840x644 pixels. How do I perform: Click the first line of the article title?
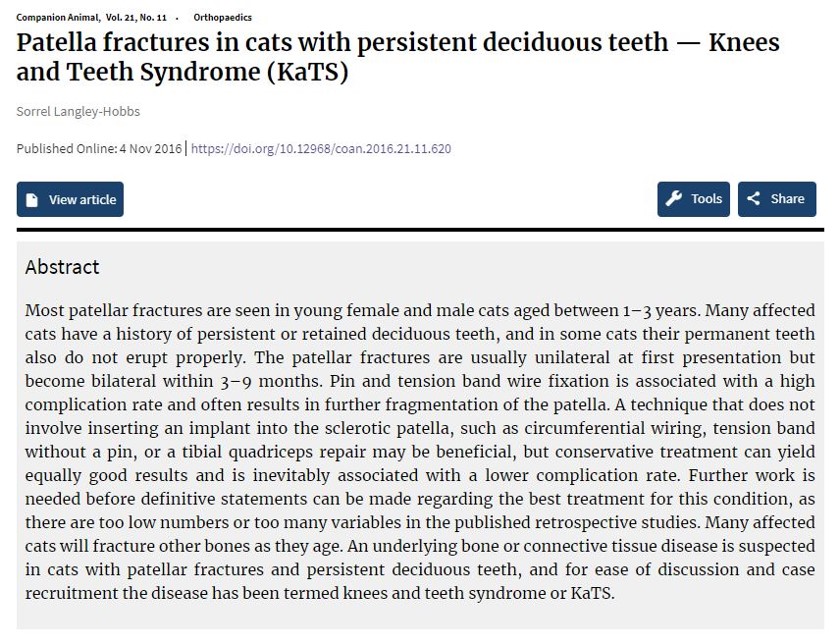[x=398, y=42]
